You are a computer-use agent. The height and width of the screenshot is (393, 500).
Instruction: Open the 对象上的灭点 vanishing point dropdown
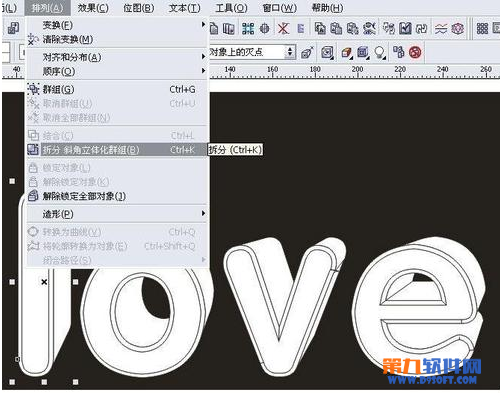pos(252,52)
